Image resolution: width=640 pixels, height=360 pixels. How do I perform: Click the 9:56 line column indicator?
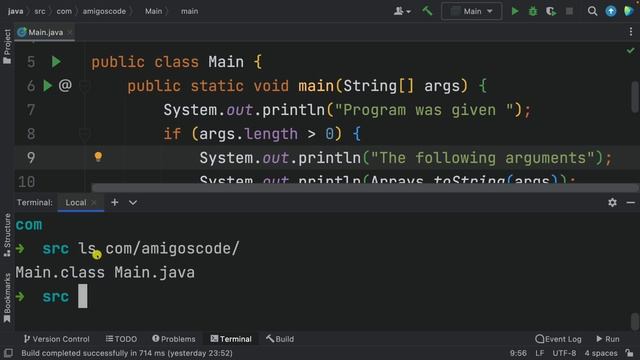(518, 353)
